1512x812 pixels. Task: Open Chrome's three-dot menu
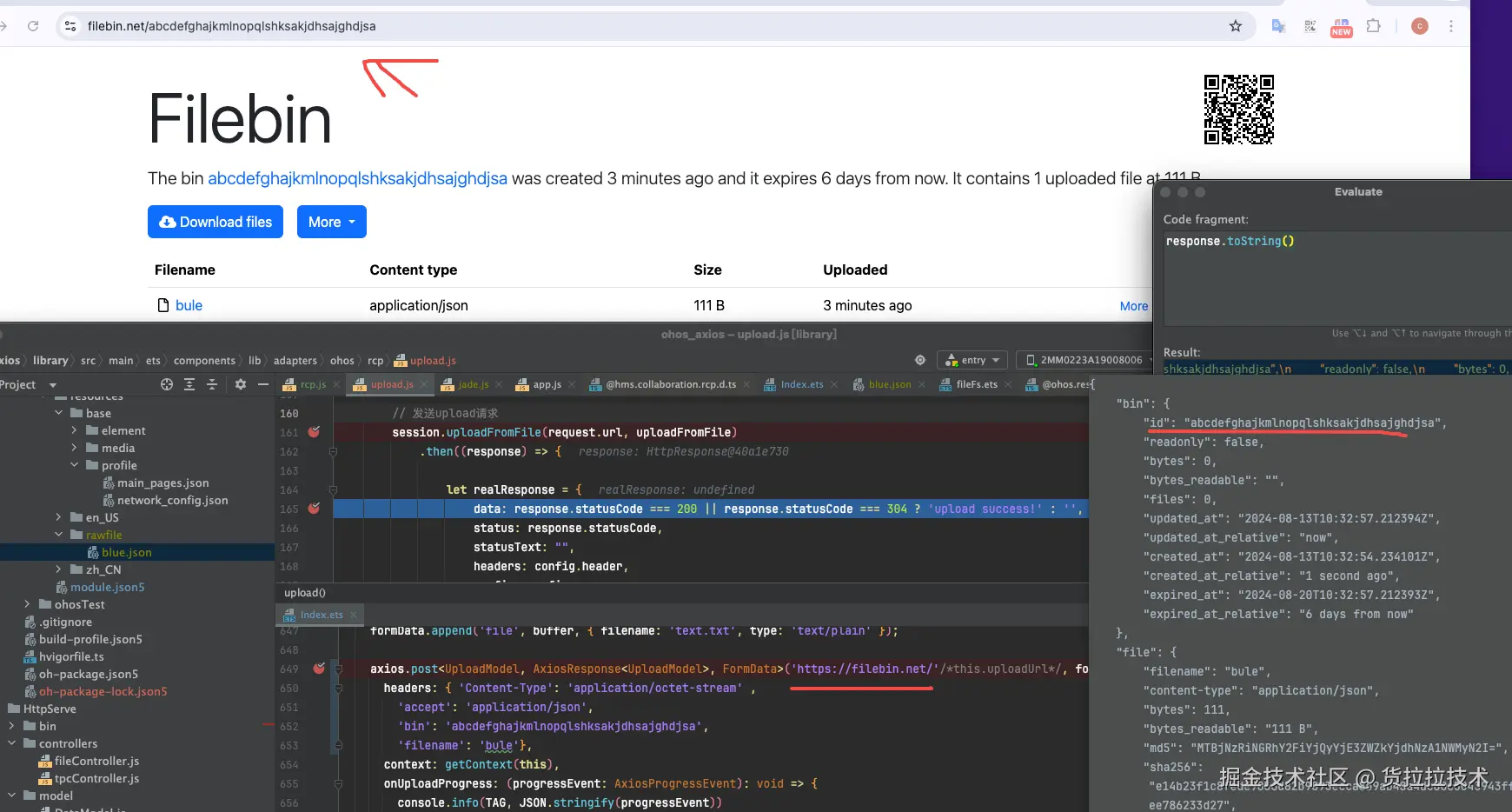(1451, 26)
